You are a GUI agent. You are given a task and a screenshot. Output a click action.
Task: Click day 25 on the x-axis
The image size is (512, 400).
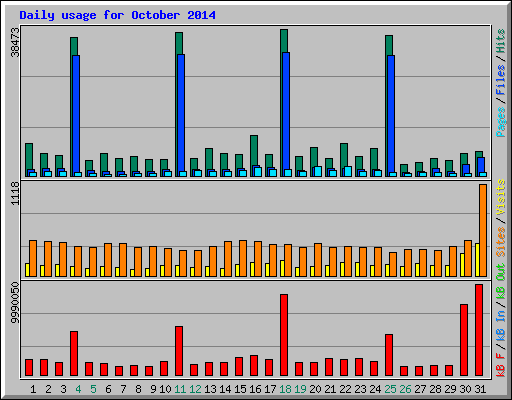coord(390,389)
